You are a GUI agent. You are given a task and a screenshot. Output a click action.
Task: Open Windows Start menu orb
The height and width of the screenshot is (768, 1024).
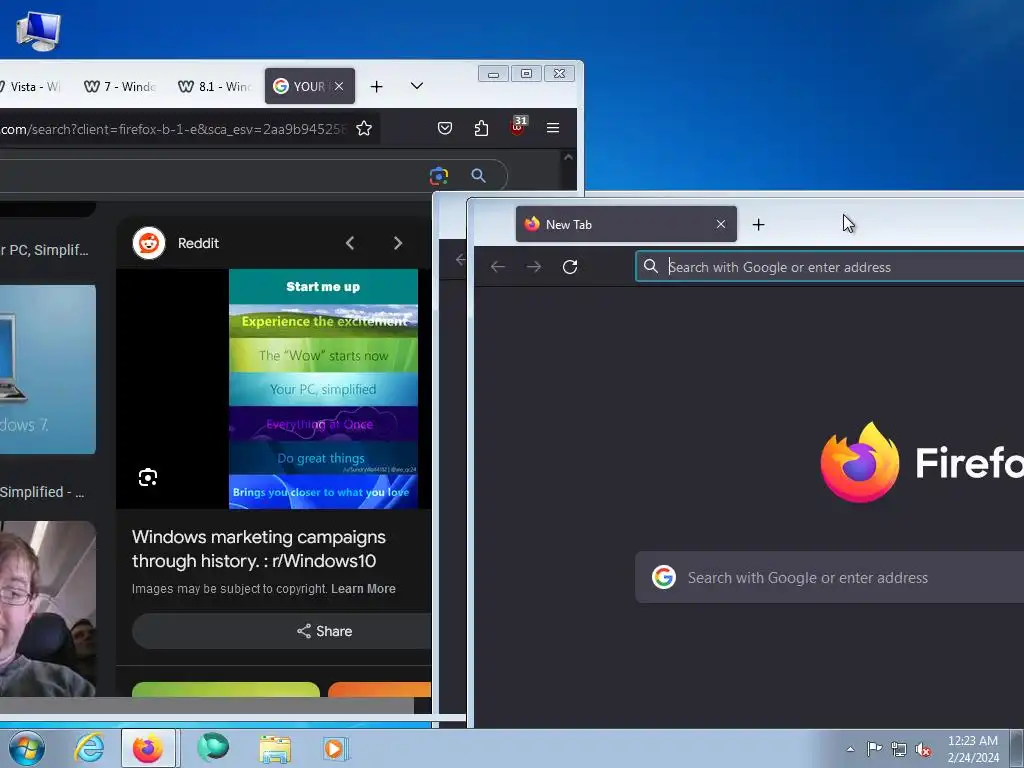coord(27,748)
